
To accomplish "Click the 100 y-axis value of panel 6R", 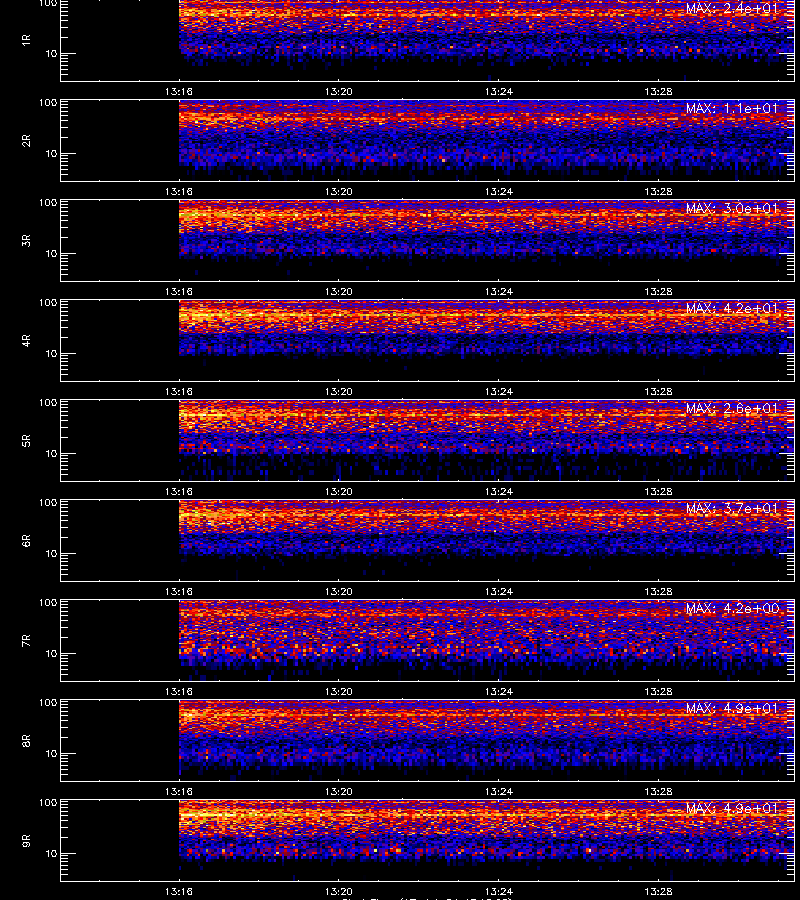I will [48, 503].
